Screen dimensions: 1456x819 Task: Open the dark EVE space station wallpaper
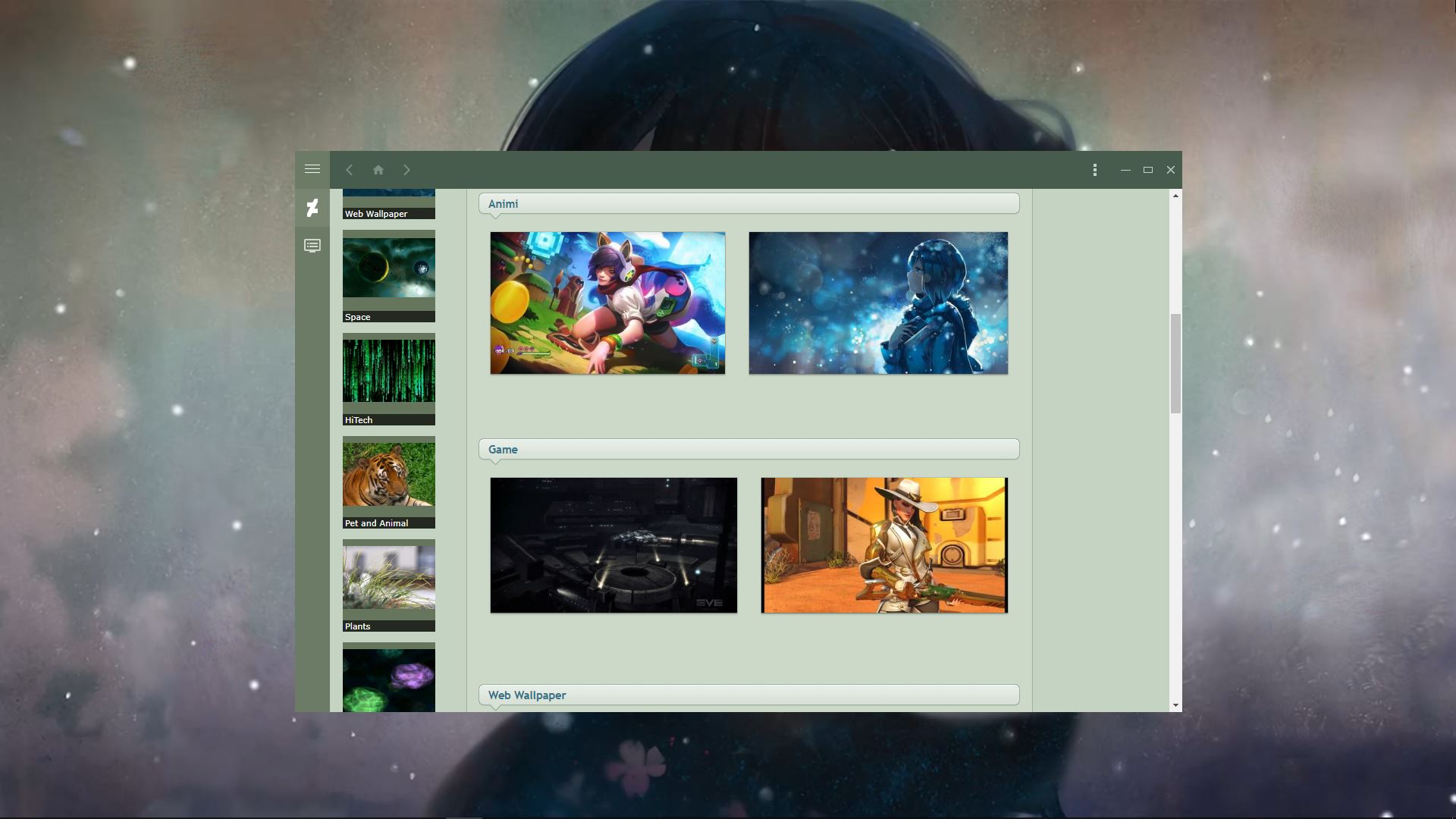click(613, 545)
